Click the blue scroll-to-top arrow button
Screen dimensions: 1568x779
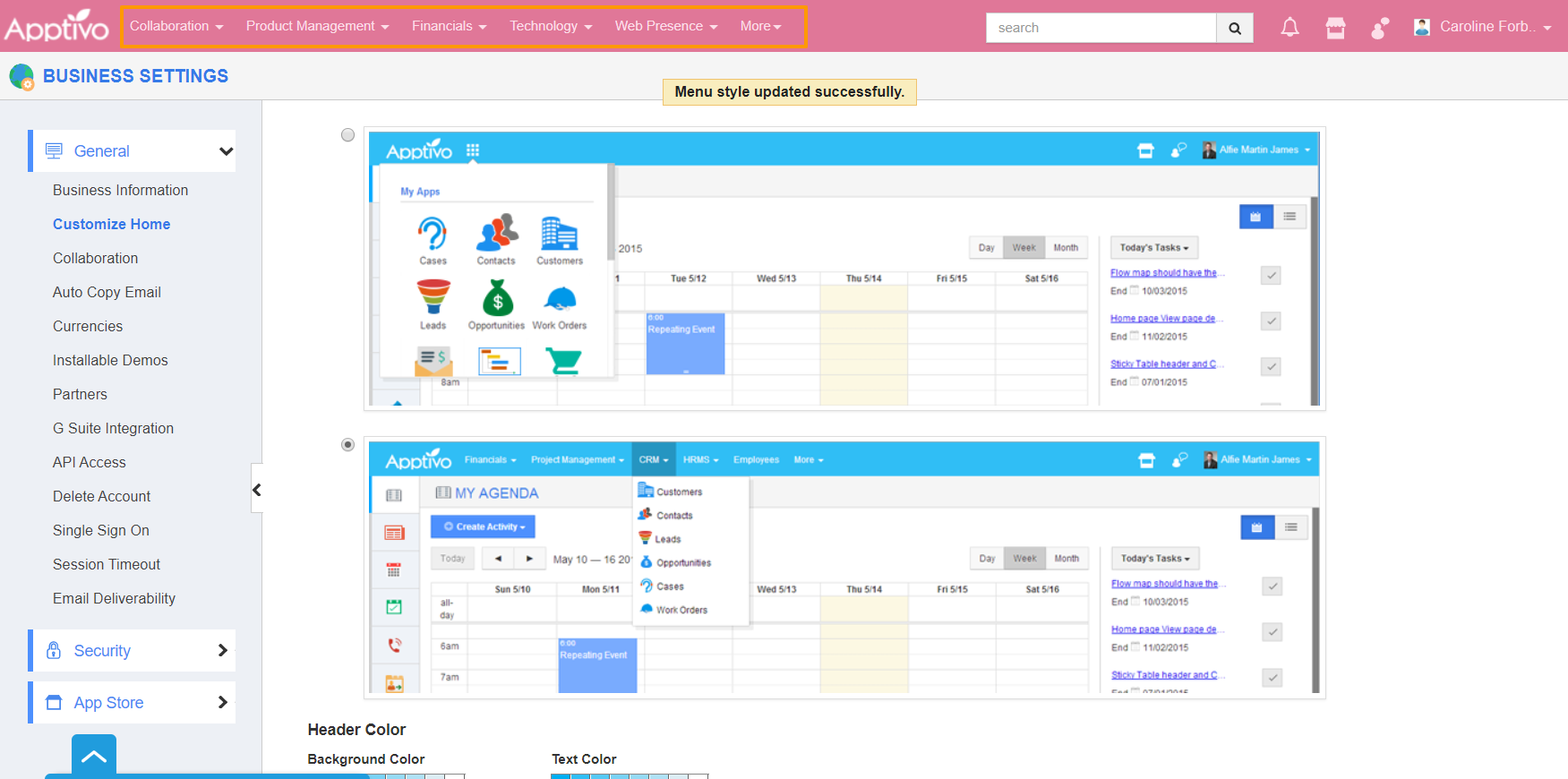(x=94, y=756)
